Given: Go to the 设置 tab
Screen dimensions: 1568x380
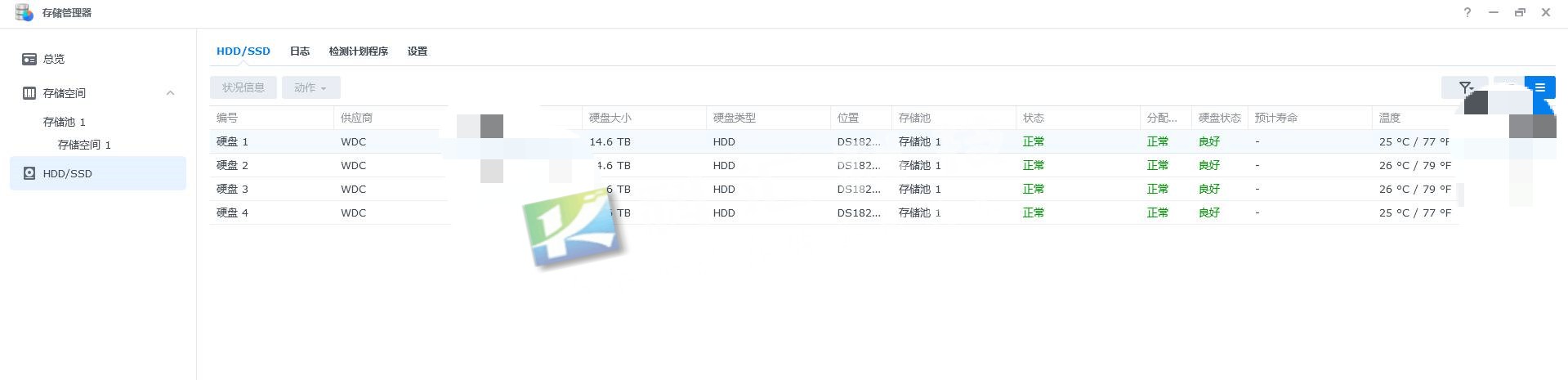Looking at the screenshot, I should tap(418, 51).
